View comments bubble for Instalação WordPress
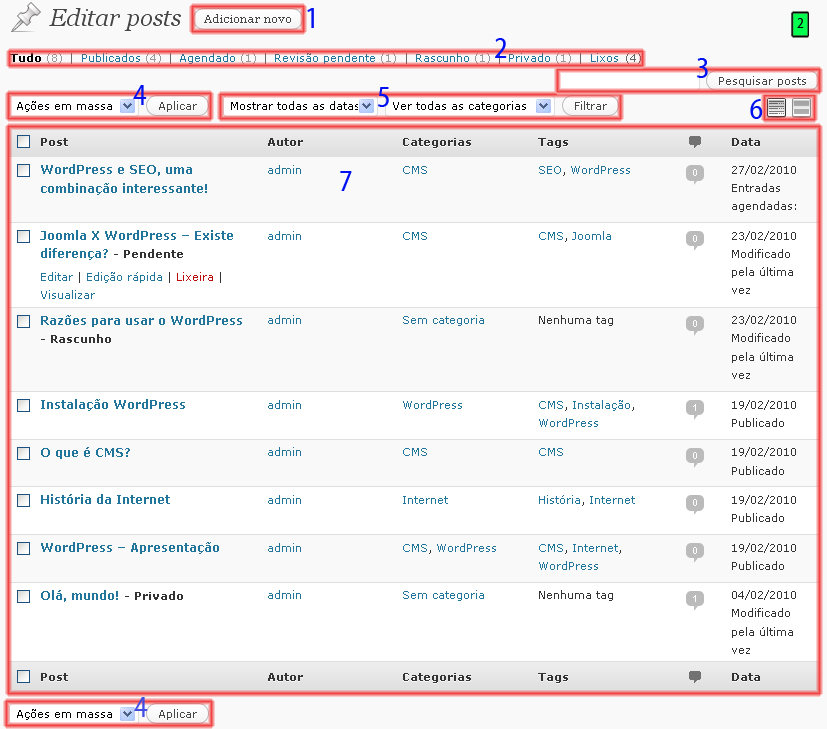827x729 pixels. click(x=695, y=409)
